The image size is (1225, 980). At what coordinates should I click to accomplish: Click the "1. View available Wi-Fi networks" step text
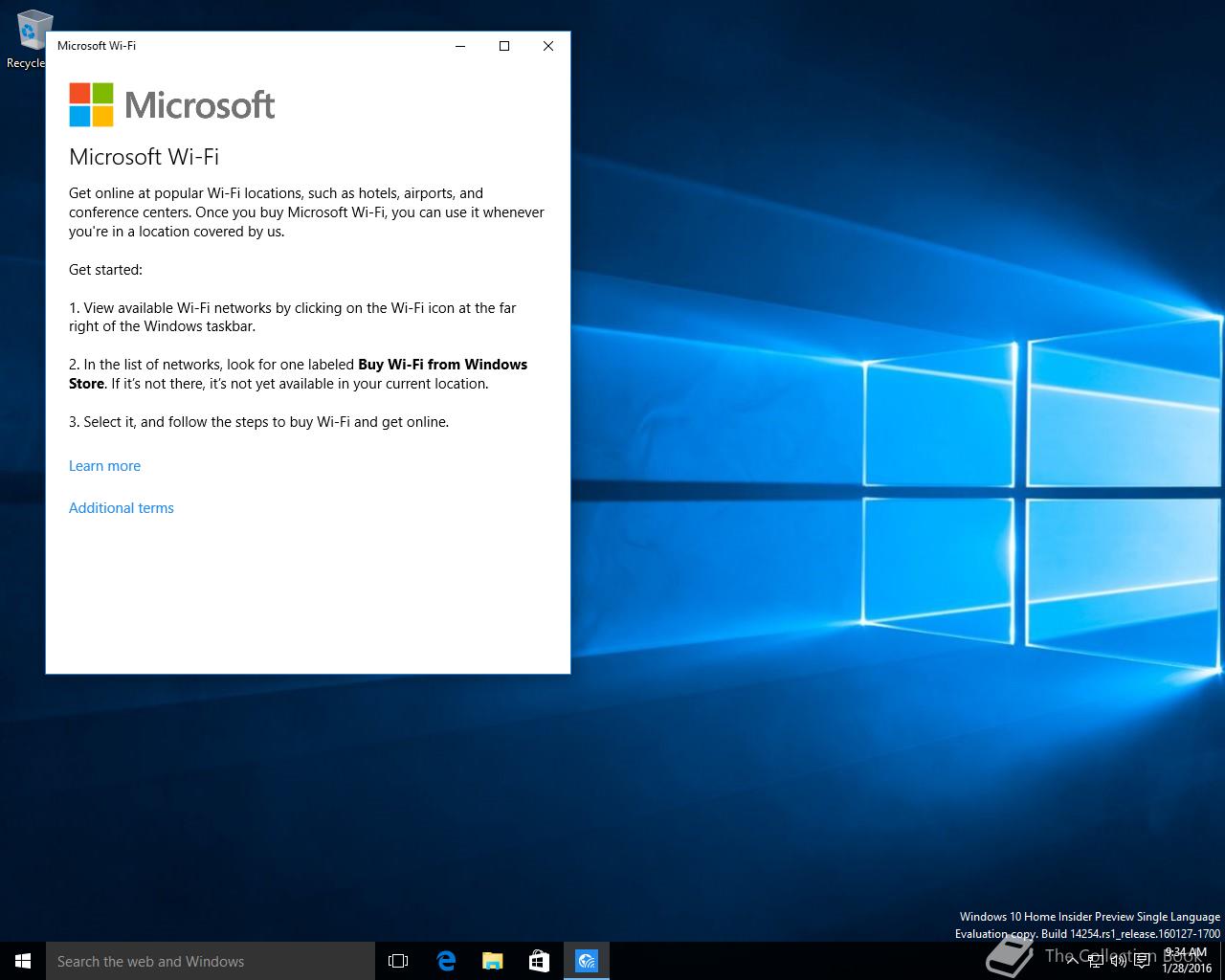(x=293, y=317)
